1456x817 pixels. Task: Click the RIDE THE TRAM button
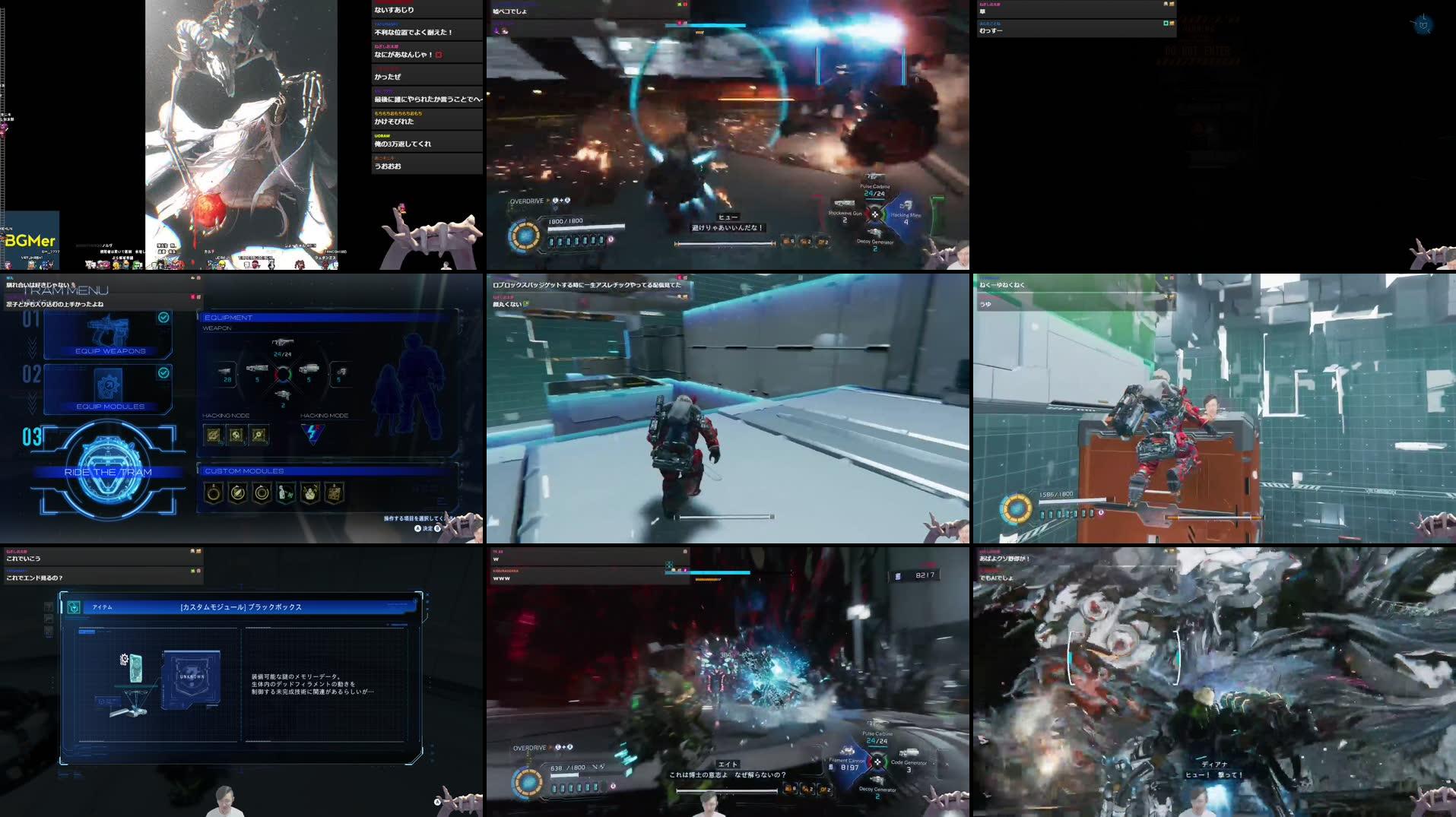click(108, 473)
